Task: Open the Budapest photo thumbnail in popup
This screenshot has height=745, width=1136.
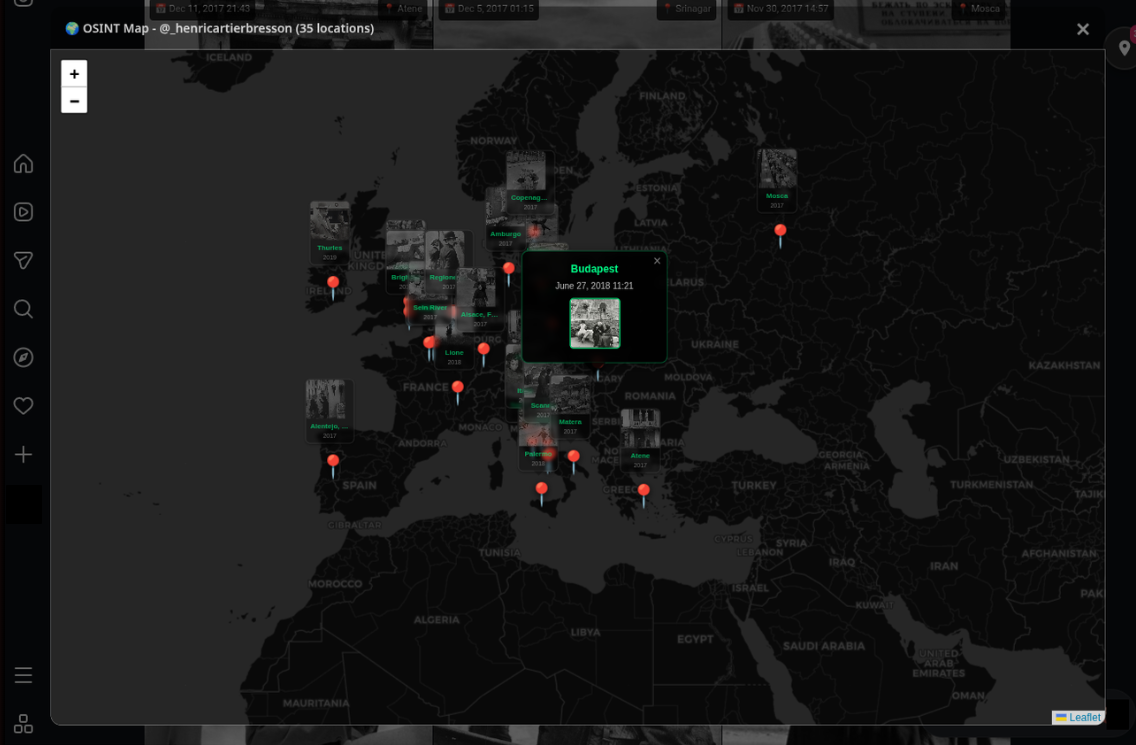Action: click(x=595, y=323)
